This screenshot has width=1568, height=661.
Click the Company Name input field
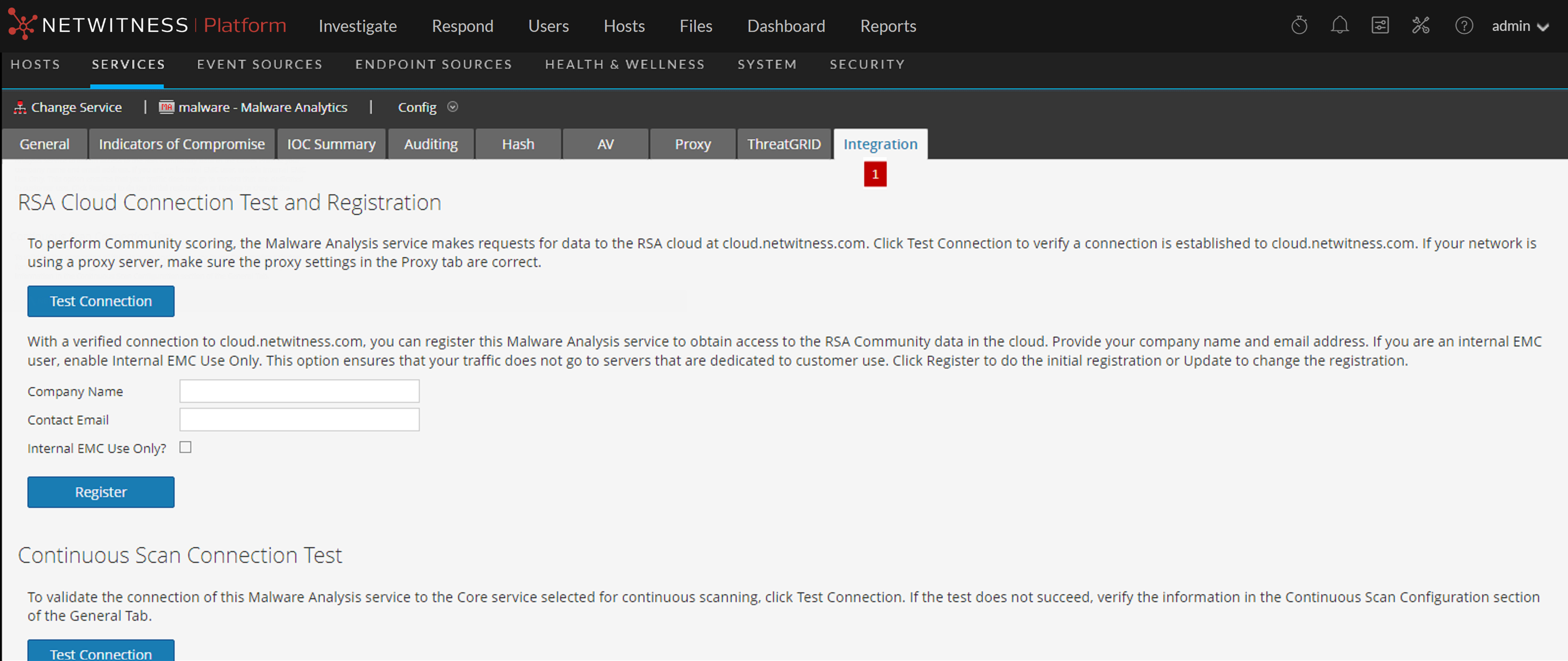299,391
